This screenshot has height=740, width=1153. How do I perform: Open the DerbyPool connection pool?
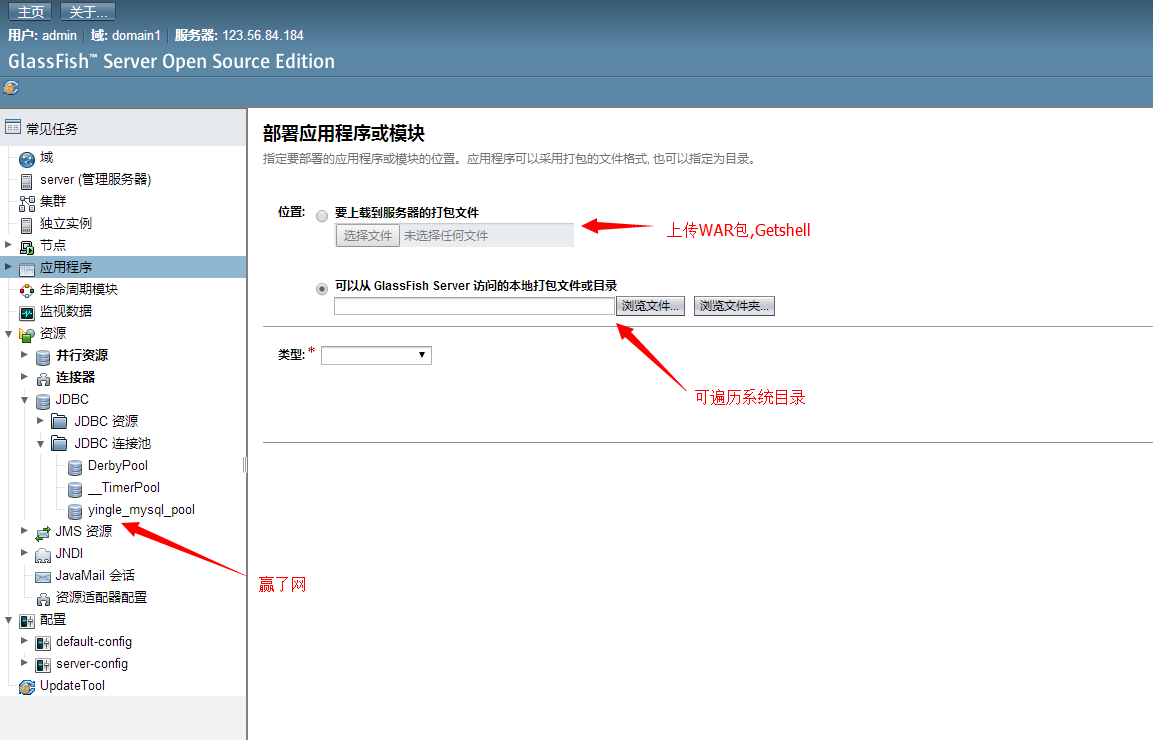(x=118, y=466)
